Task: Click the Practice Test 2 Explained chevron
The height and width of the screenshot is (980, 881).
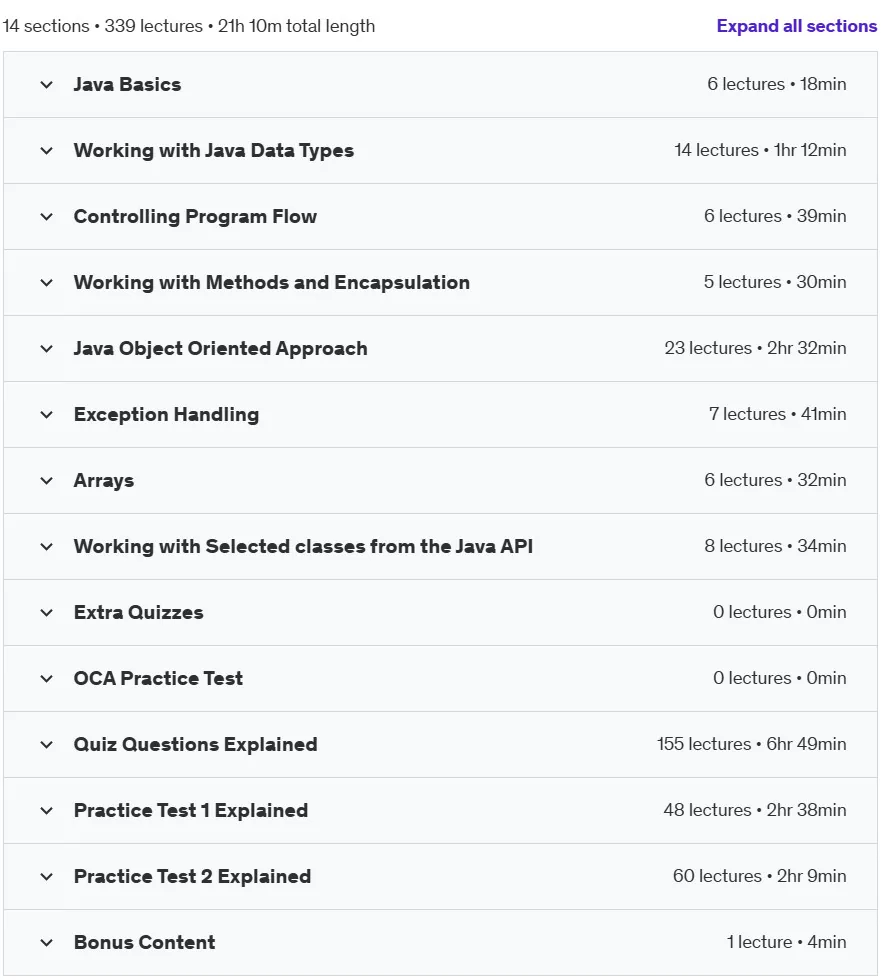Action: [x=46, y=877]
